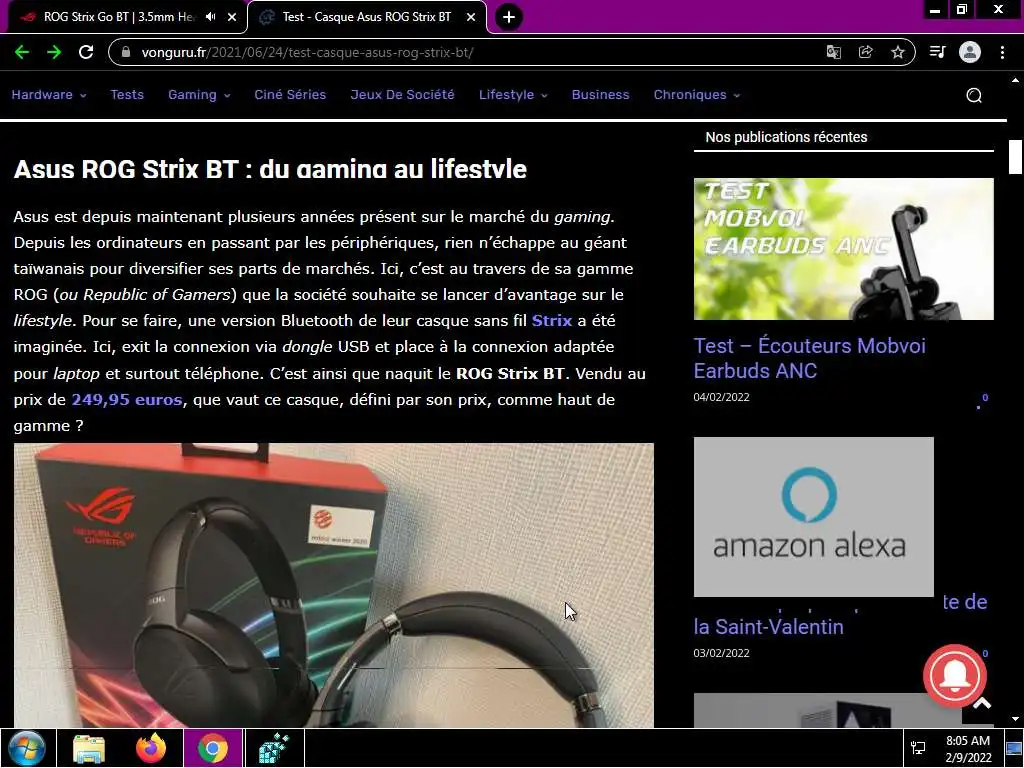View the site lock security icon
The width and height of the screenshot is (1024, 768).
point(127,52)
